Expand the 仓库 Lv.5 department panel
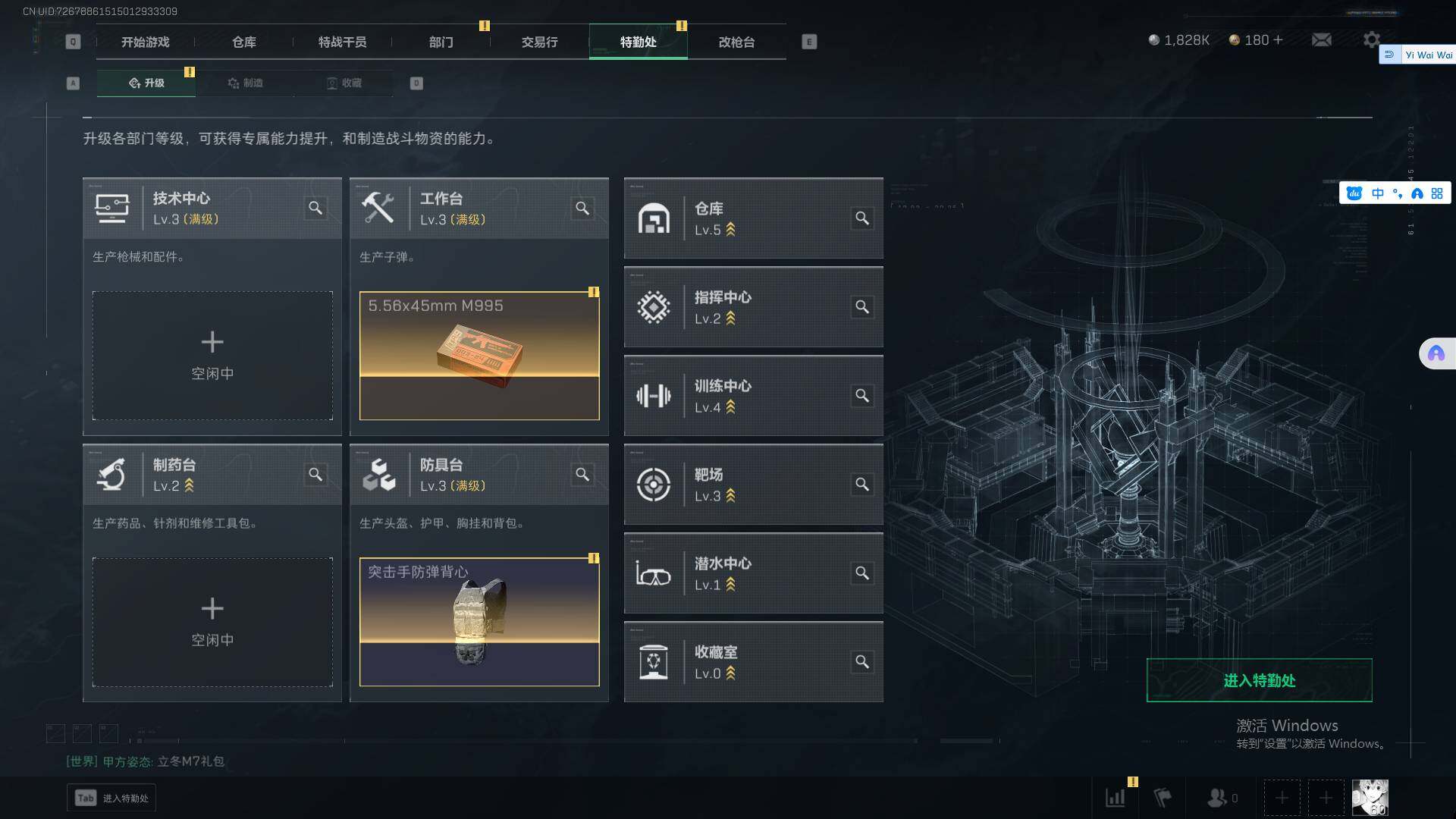 tap(753, 218)
